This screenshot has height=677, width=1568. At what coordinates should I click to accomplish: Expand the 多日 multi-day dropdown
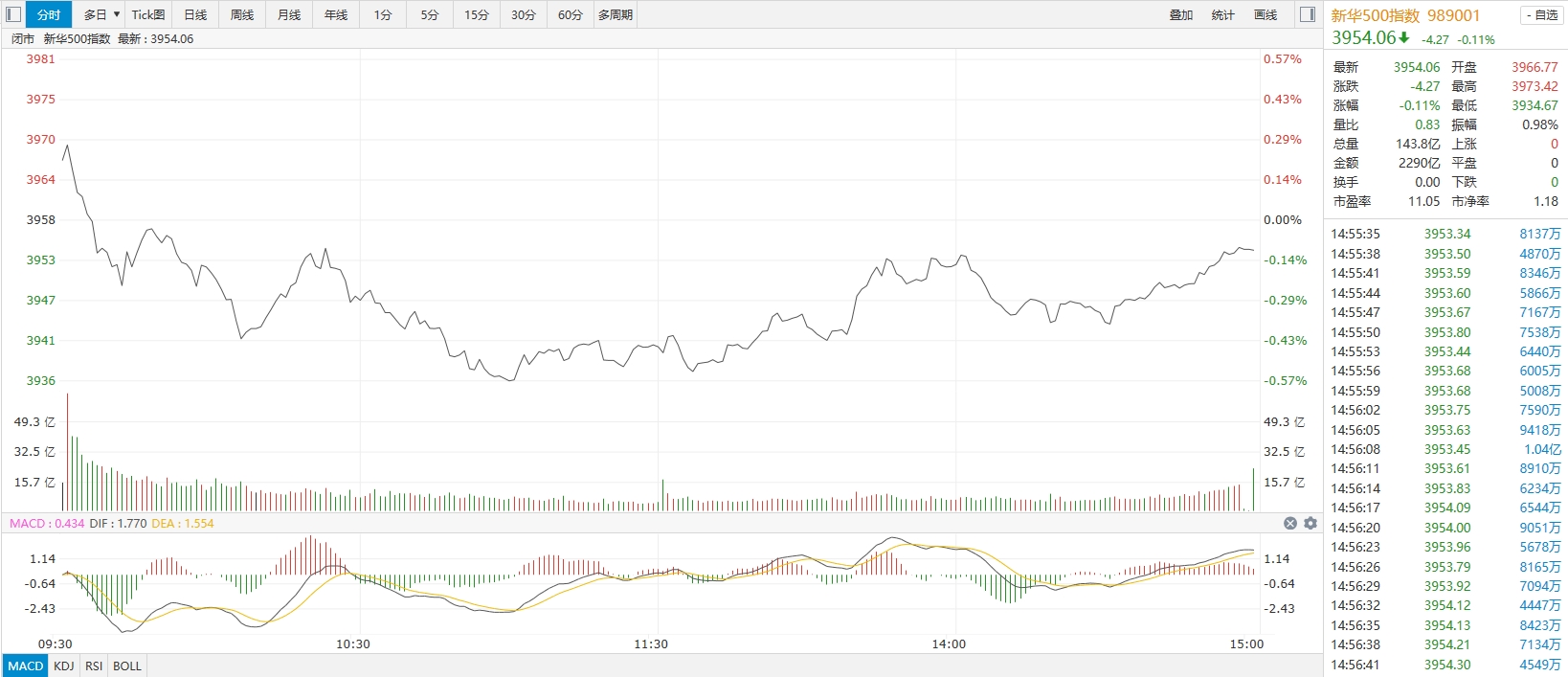101,14
